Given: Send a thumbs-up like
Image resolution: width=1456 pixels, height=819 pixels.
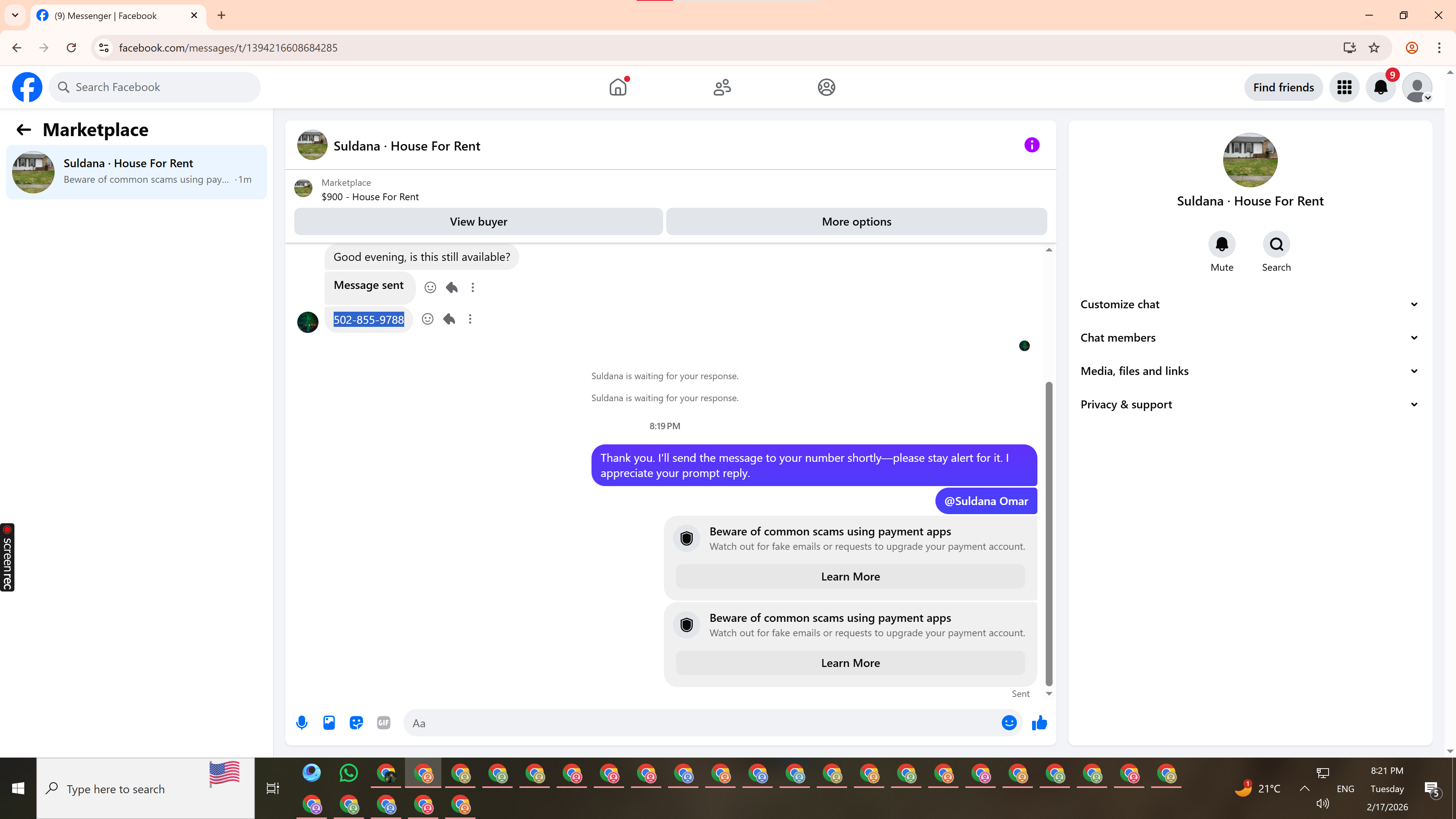Looking at the screenshot, I should pos(1039,723).
